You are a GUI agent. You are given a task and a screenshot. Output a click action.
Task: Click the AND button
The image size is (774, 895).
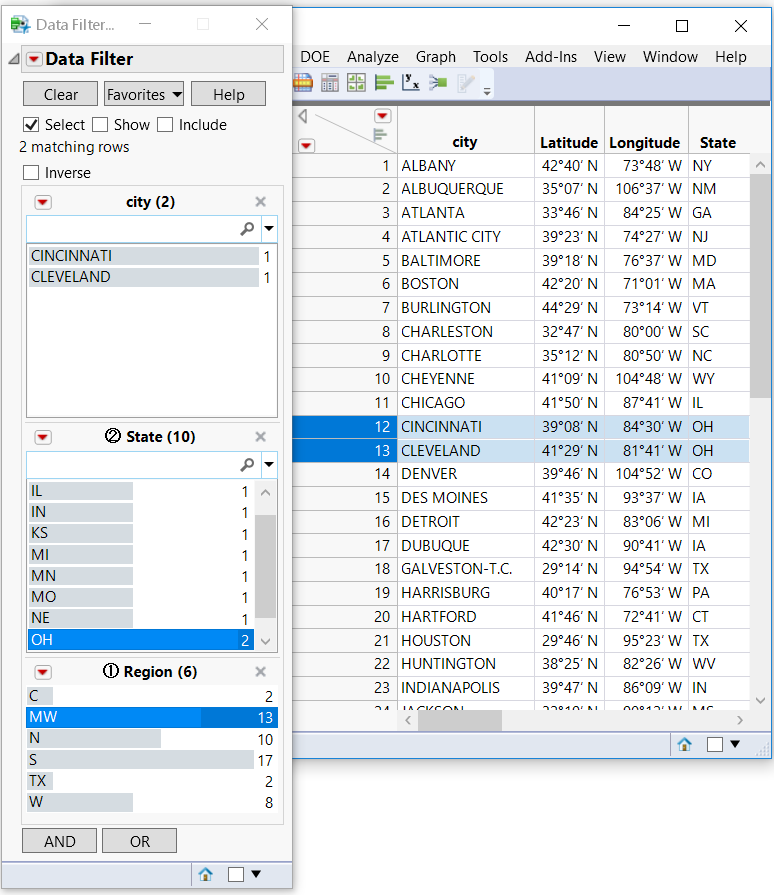[x=59, y=841]
